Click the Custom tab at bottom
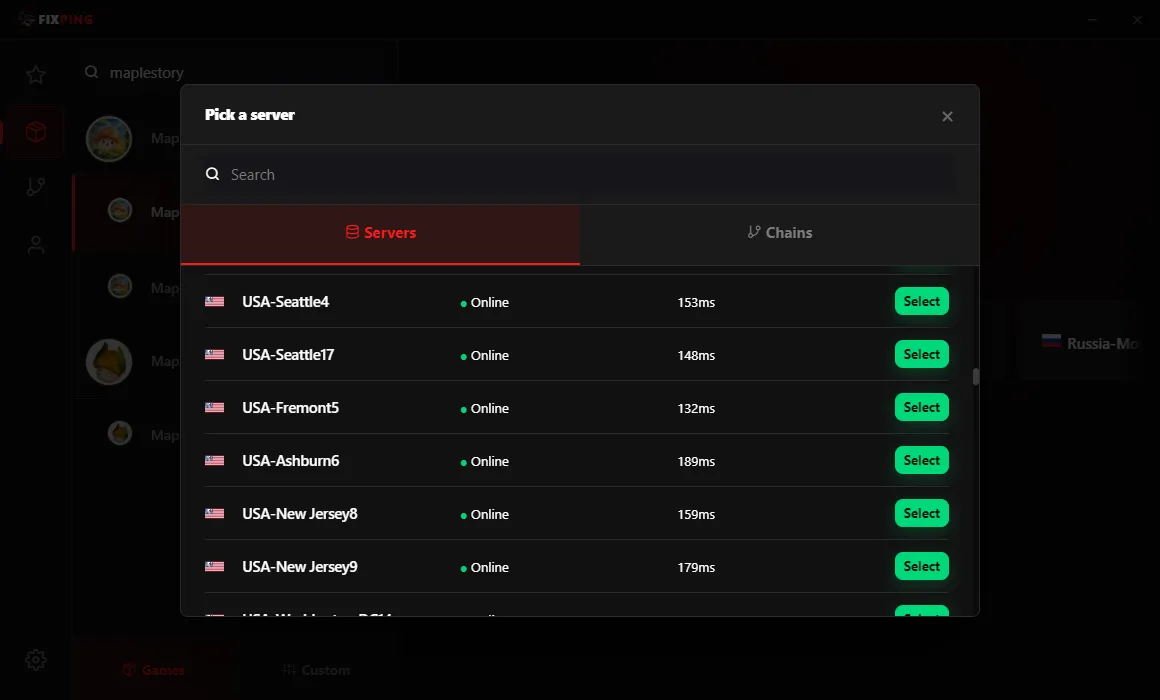Screen dimensions: 1160x700 click(x=316, y=670)
